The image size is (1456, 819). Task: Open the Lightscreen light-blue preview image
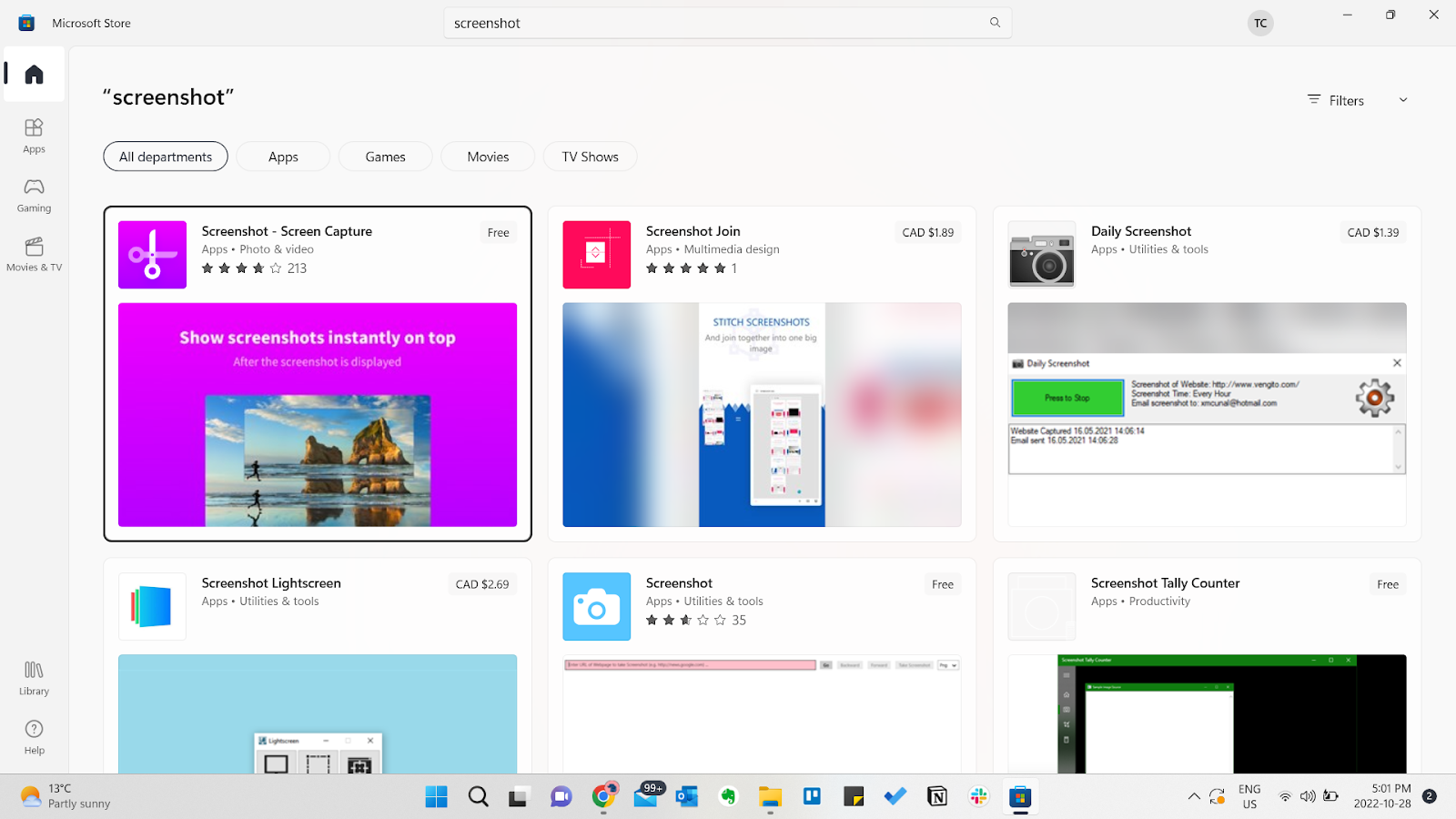(318, 714)
